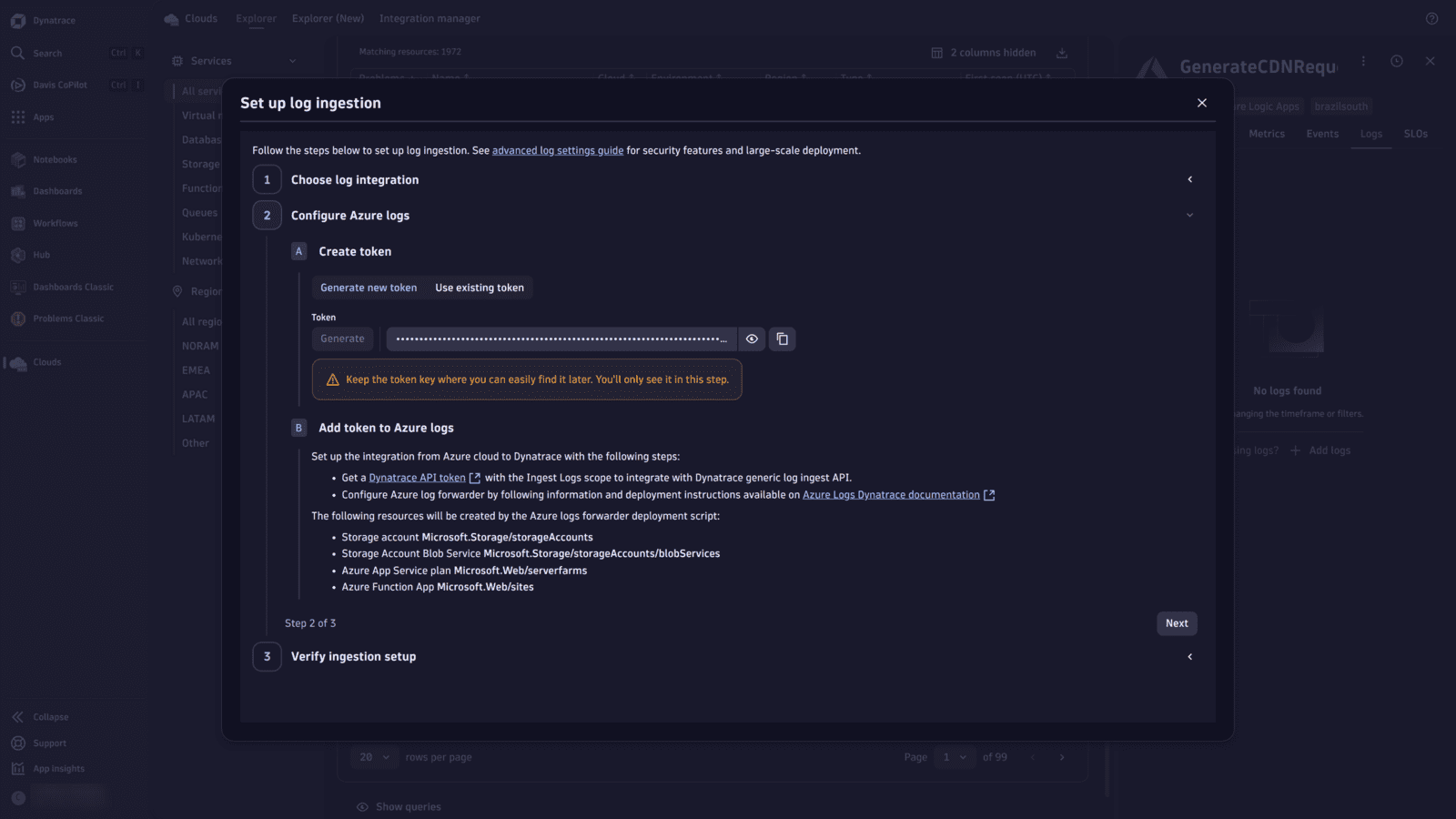This screenshot has height=819, width=1456.
Task: Click the Next button in step 2
Action: [1177, 623]
